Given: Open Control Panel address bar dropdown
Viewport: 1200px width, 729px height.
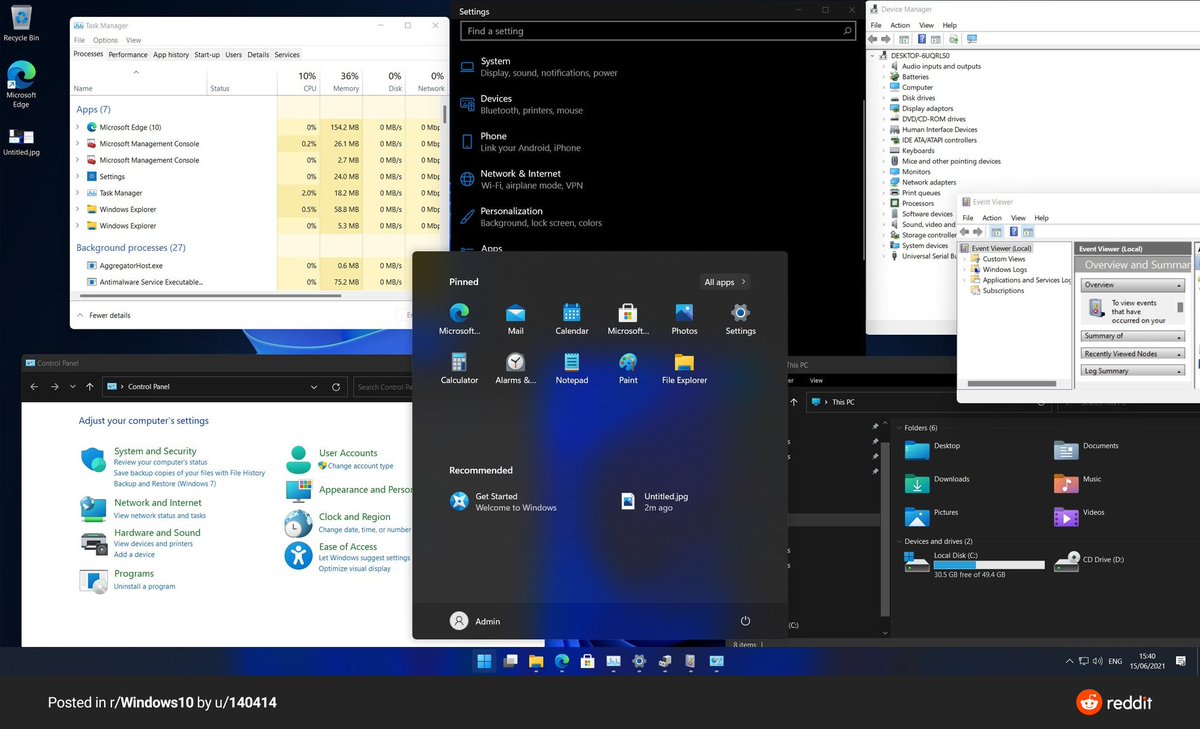Looking at the screenshot, I should pyautogui.click(x=314, y=386).
